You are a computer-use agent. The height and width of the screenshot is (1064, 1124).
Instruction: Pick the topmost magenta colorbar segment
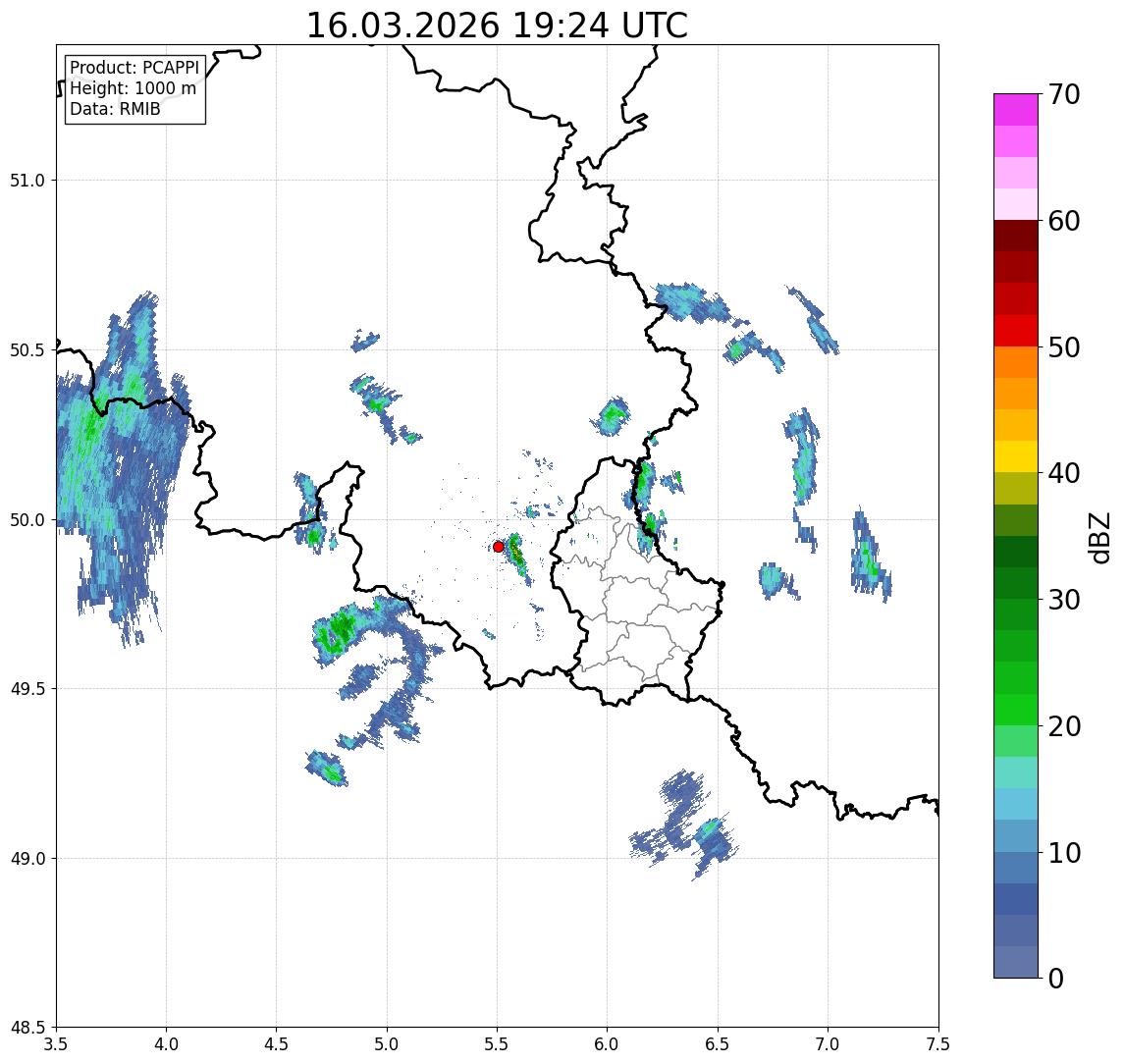click(x=1016, y=110)
